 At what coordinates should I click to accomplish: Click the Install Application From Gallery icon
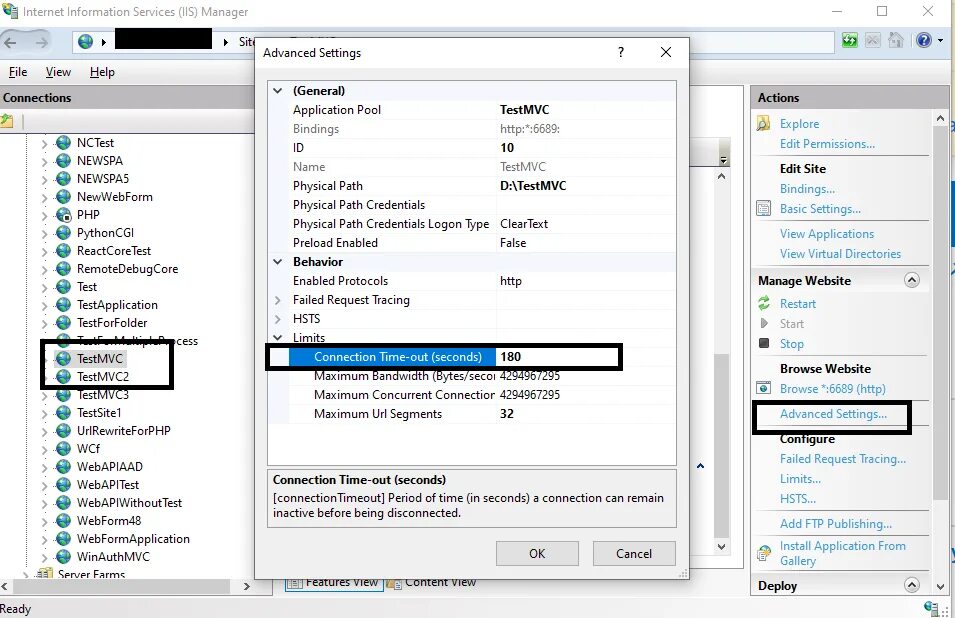click(x=763, y=553)
